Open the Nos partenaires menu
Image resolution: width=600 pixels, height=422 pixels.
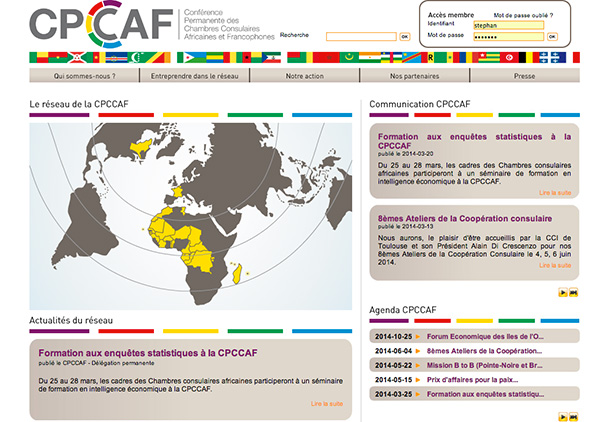[x=414, y=76]
